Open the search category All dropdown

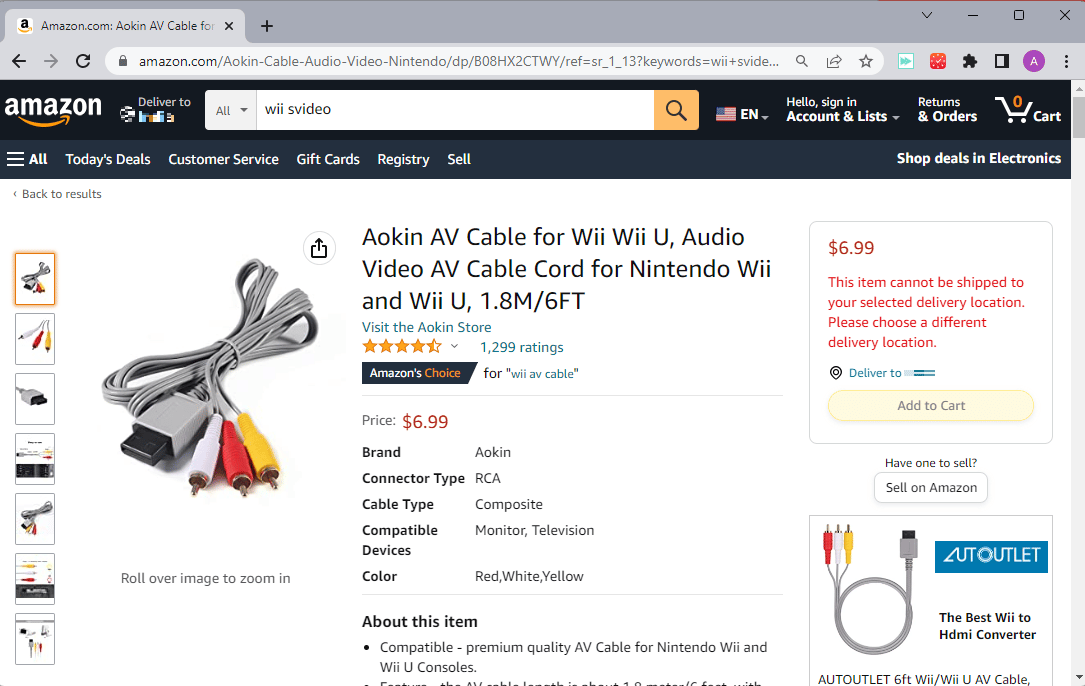tap(230, 110)
